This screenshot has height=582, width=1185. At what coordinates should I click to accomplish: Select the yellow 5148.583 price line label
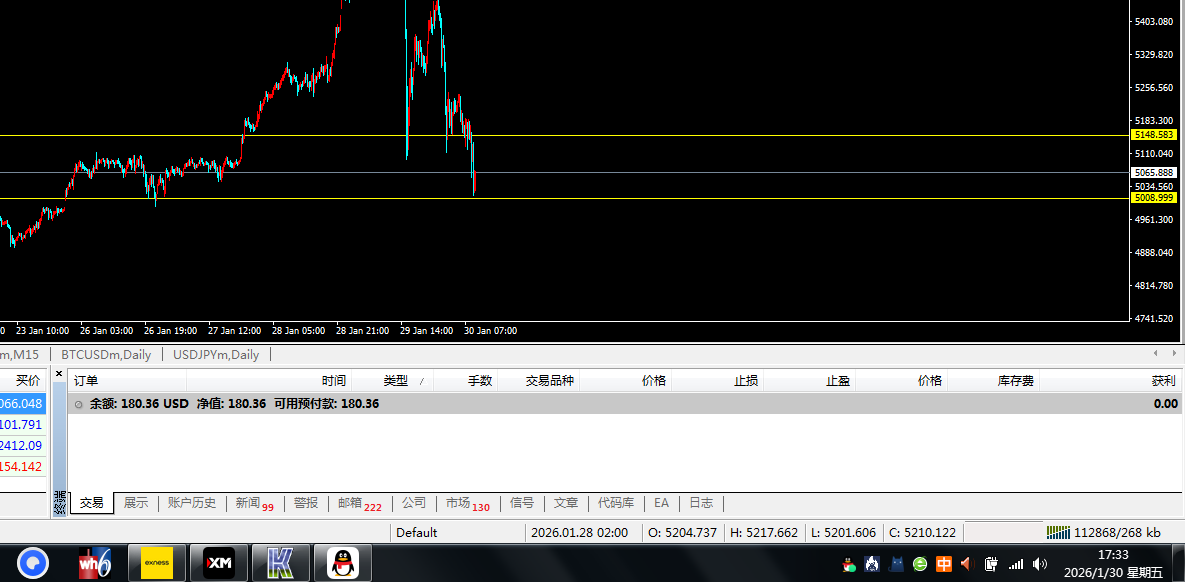click(1153, 135)
